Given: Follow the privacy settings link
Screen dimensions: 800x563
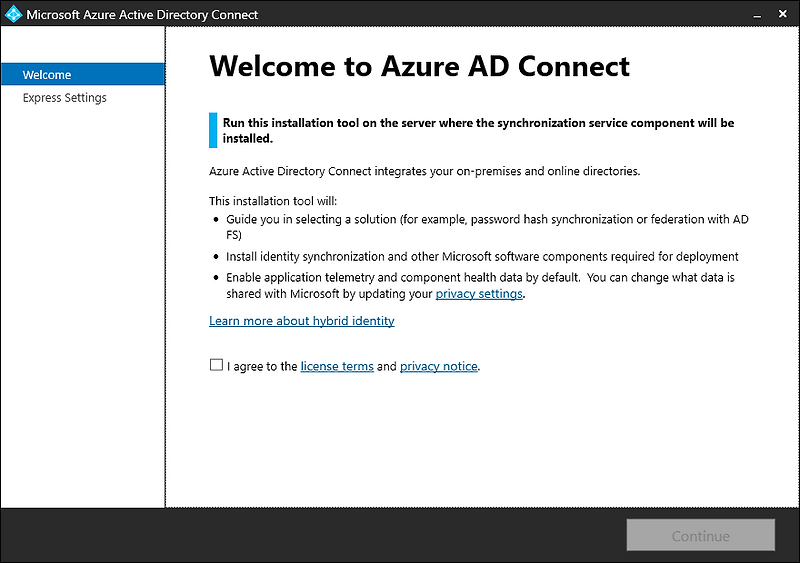Looking at the screenshot, I should click(x=479, y=294).
